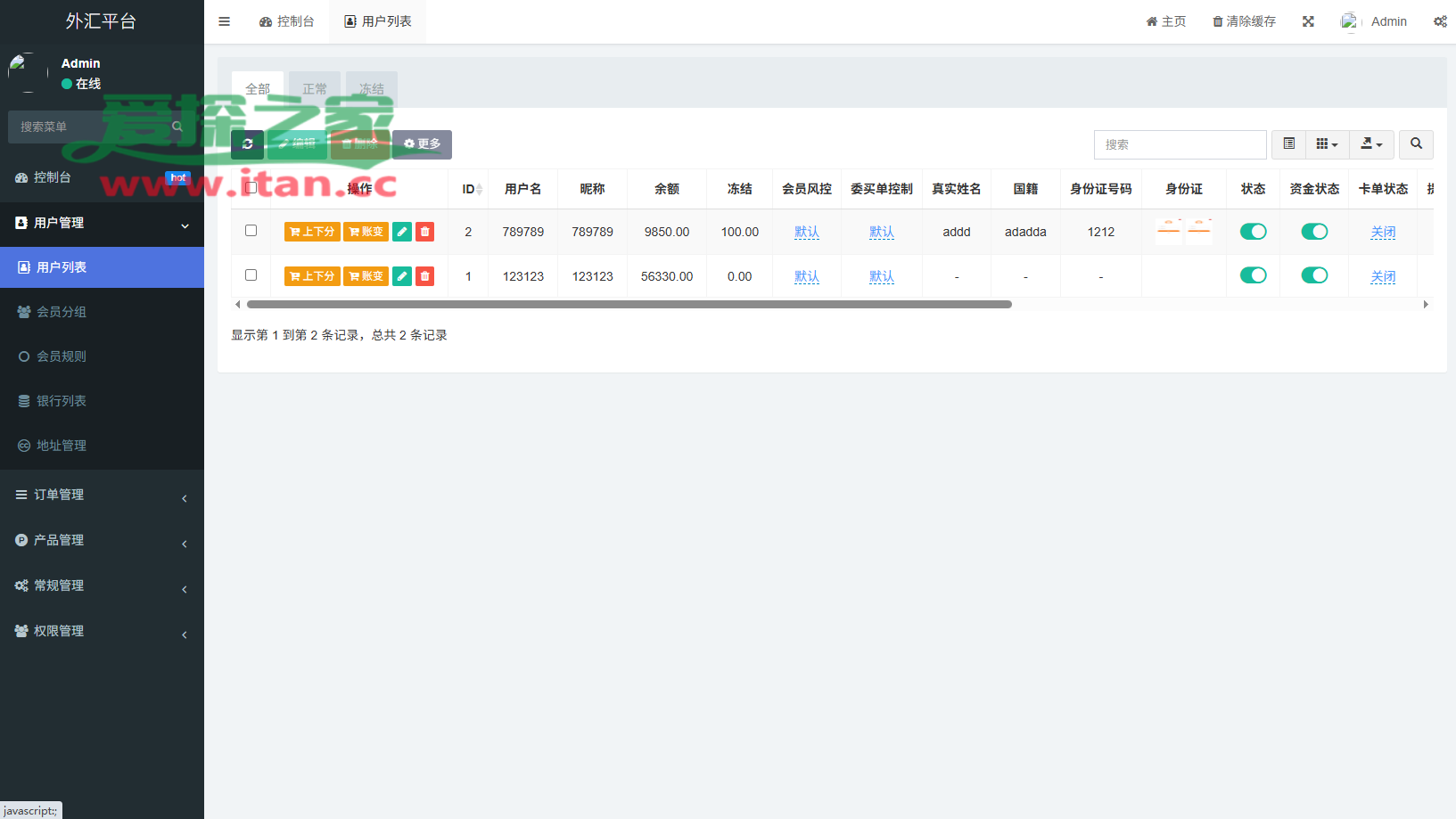Open the export dropdown button
Viewport: 1456px width, 819px height.
pos(1371,144)
